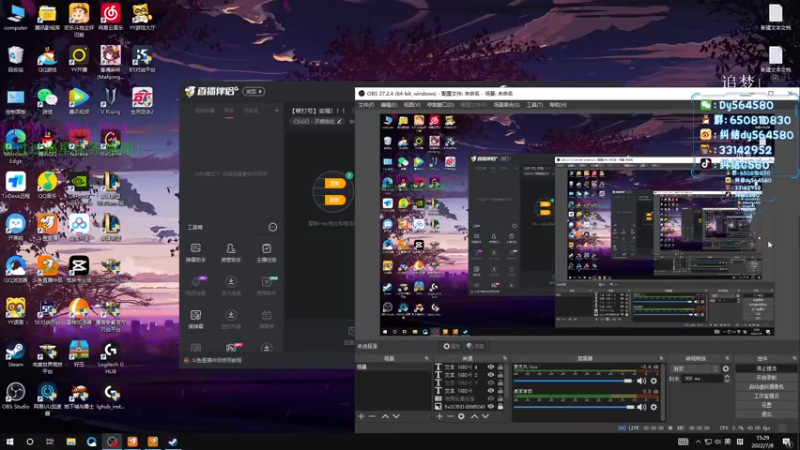Open the OBS 工具(T) menu
Viewport: 800px width, 450px height.
click(535, 105)
